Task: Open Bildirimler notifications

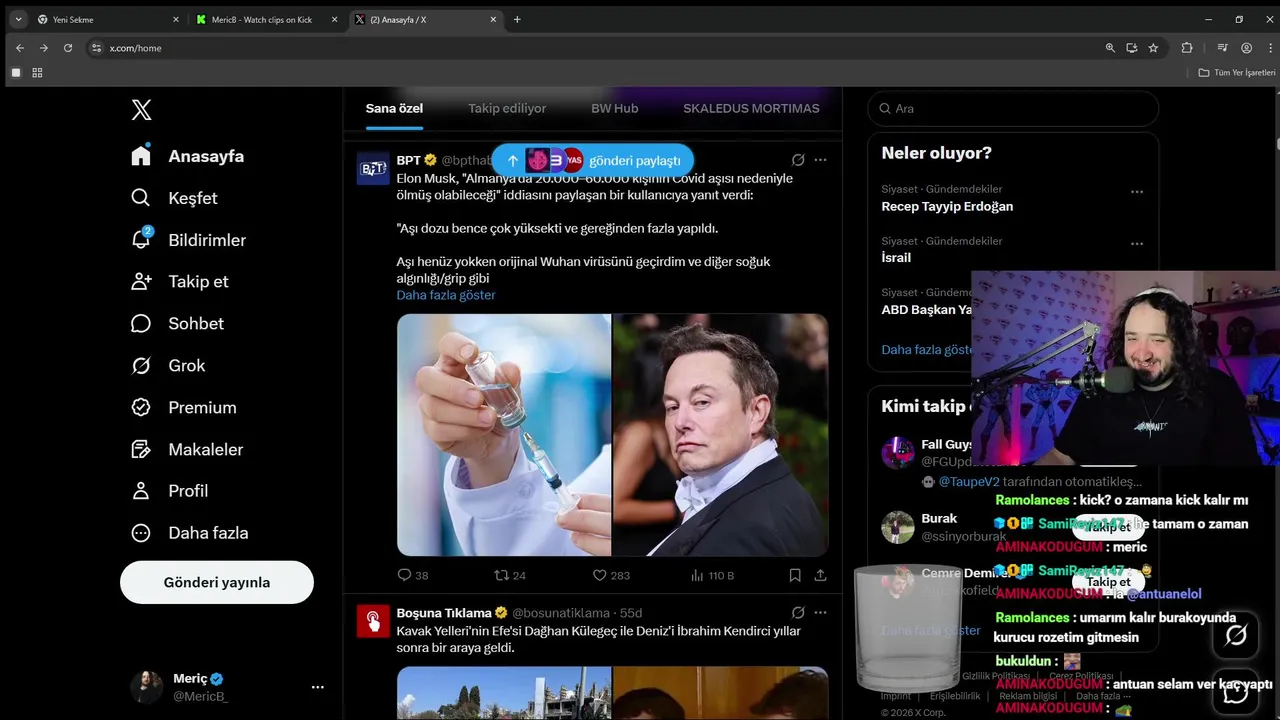Action: 188,240
